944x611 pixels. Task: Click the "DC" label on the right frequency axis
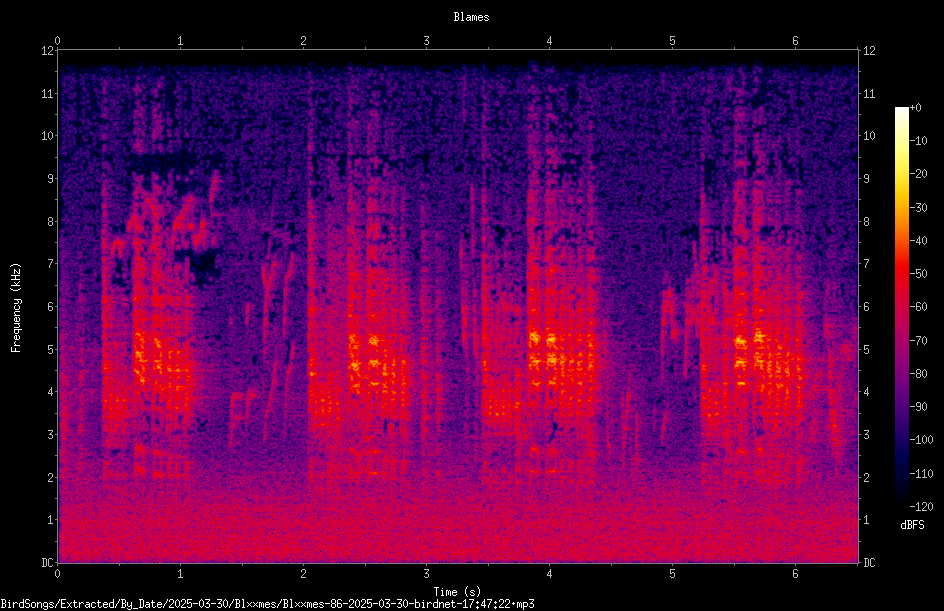click(x=869, y=563)
